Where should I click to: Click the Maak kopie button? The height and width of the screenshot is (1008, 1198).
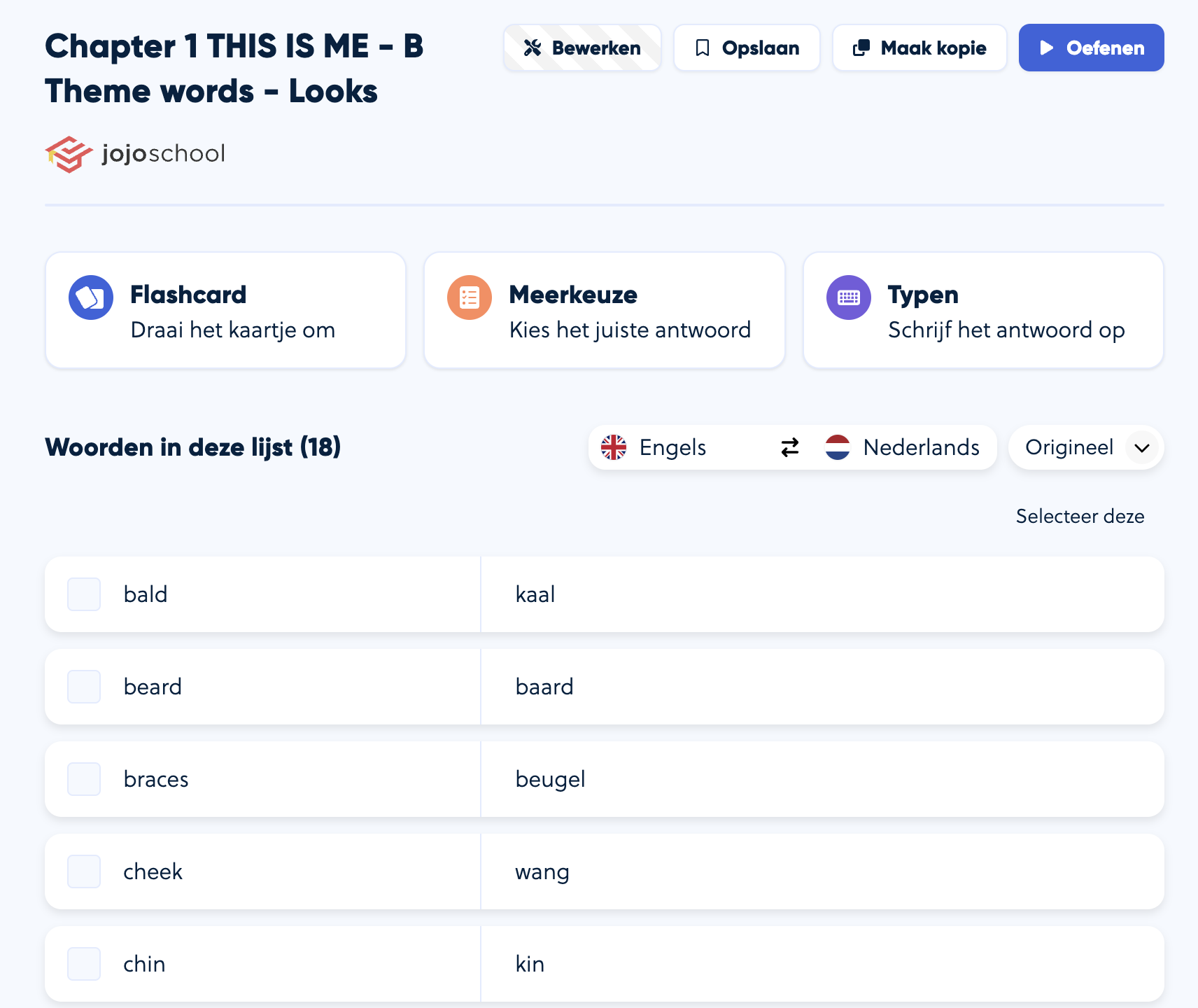coord(919,48)
